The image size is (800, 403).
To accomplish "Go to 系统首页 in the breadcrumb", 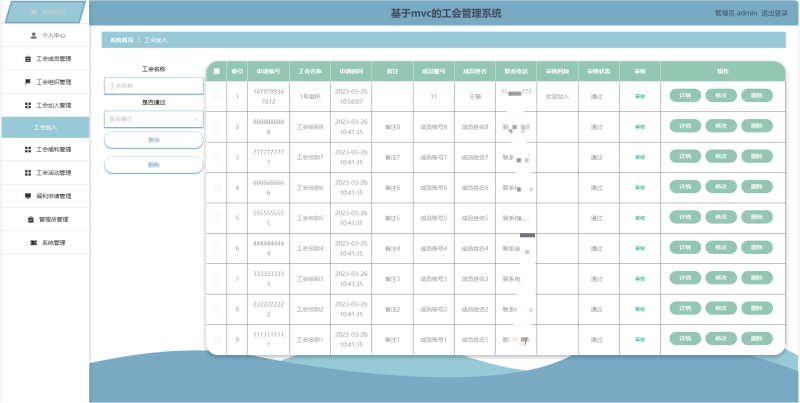I will click(121, 40).
